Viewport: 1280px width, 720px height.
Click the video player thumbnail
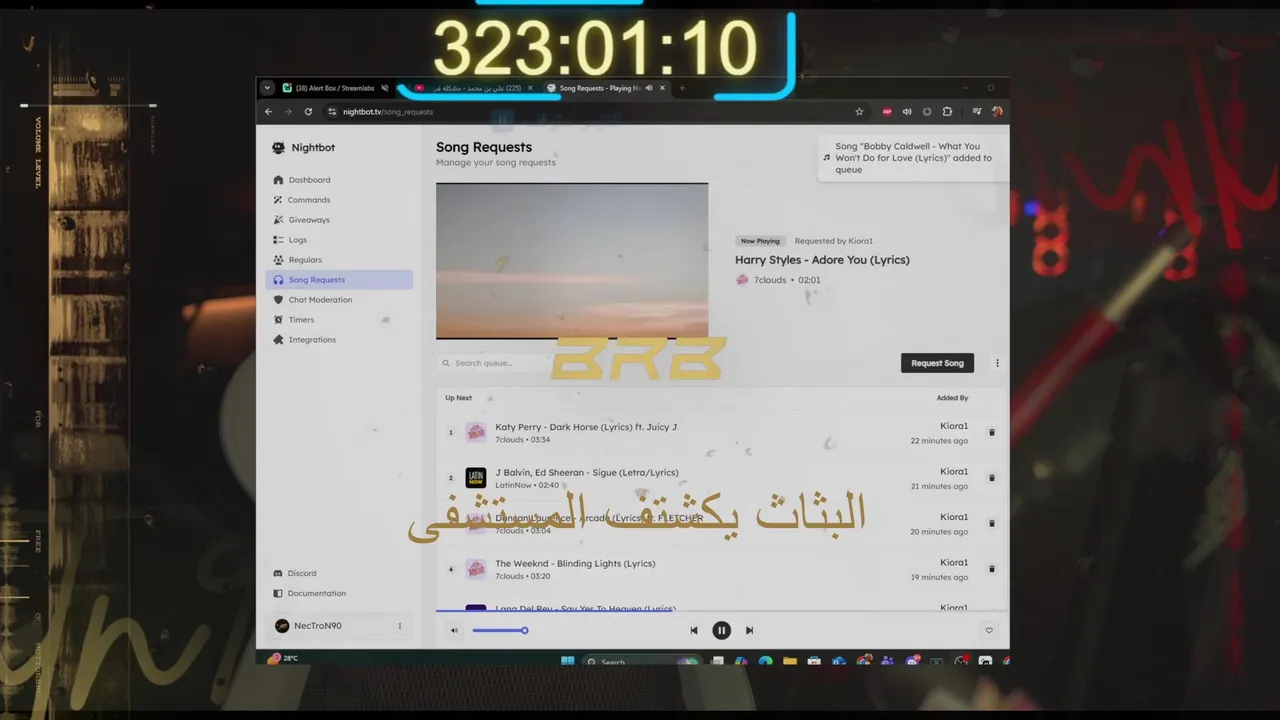point(572,261)
